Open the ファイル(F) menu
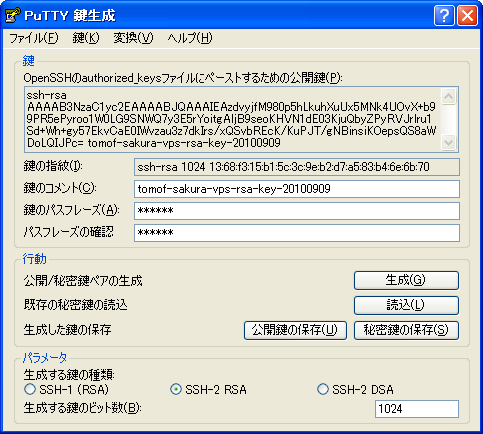Viewport: 483px width, 434px height. tap(34, 38)
